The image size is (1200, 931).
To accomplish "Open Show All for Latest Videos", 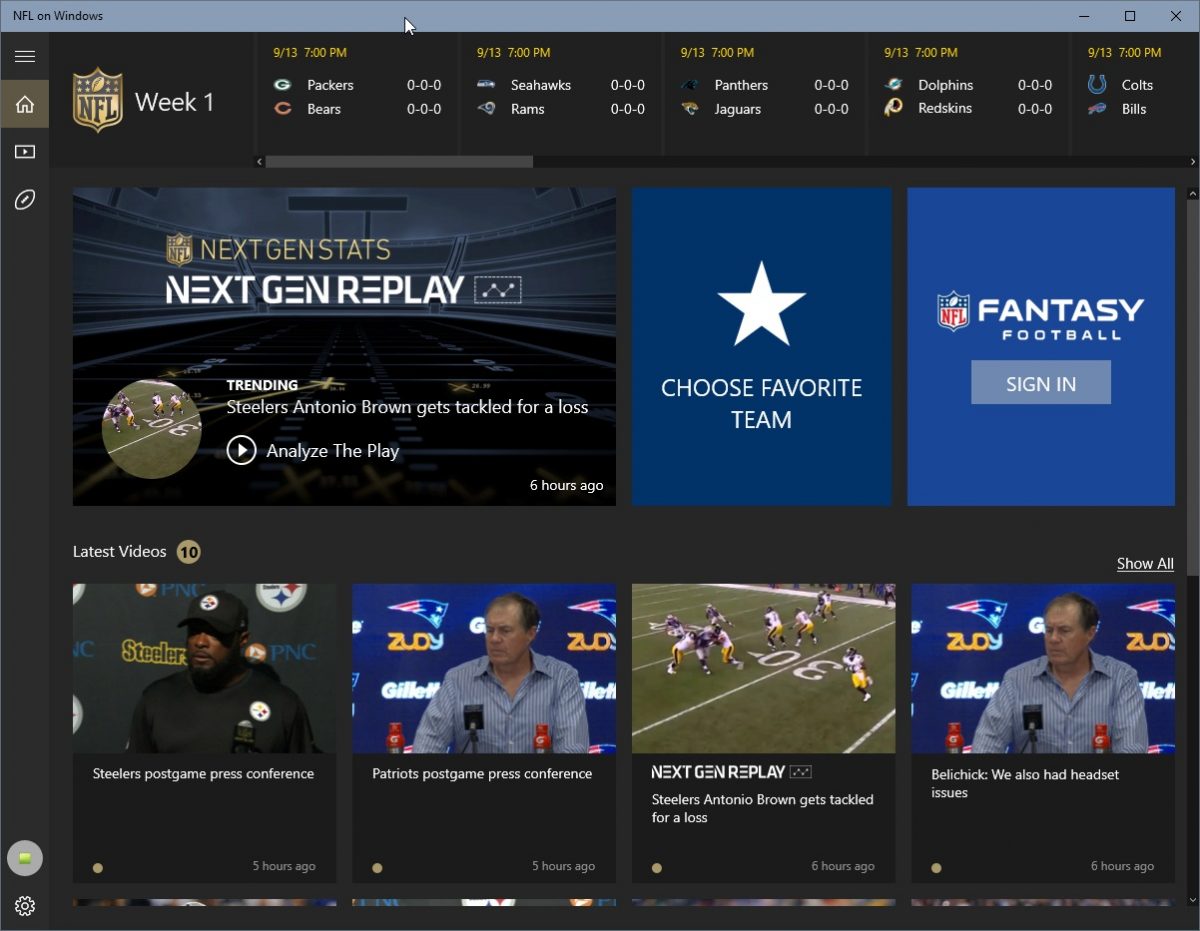I will pos(1144,563).
